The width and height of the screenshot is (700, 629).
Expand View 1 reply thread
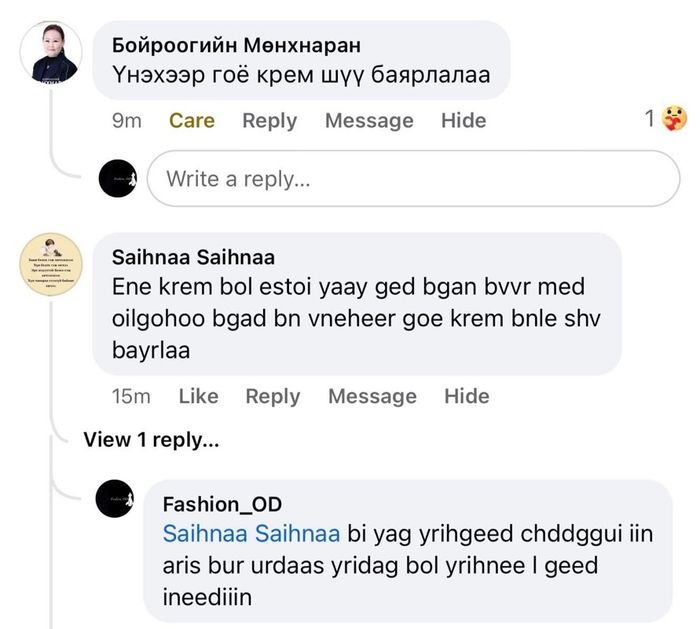click(151, 439)
